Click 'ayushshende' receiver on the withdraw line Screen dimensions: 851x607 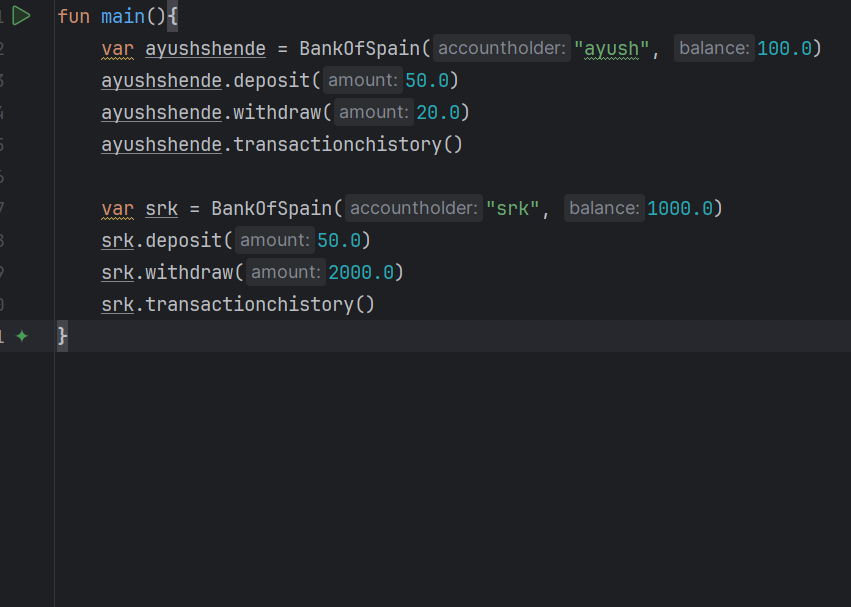pos(161,112)
